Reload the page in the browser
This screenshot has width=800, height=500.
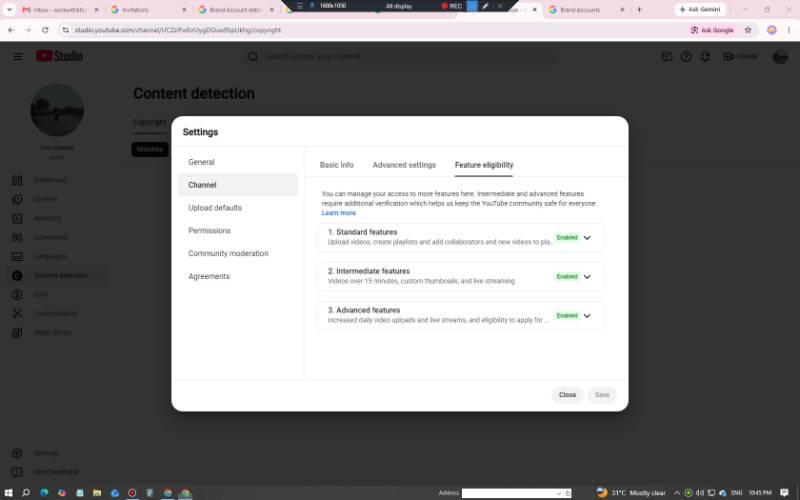click(x=45, y=30)
